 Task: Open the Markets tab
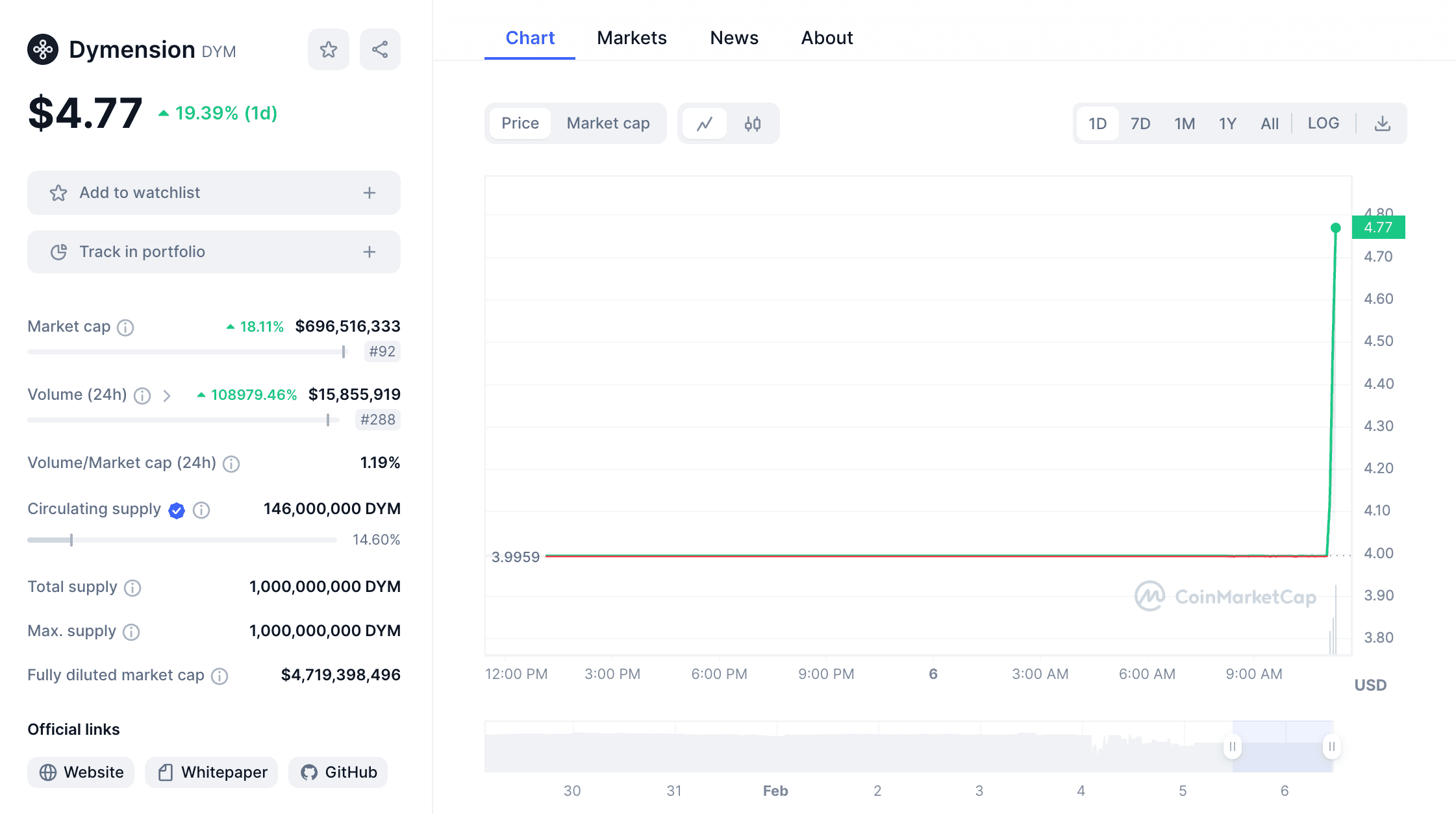coord(632,38)
